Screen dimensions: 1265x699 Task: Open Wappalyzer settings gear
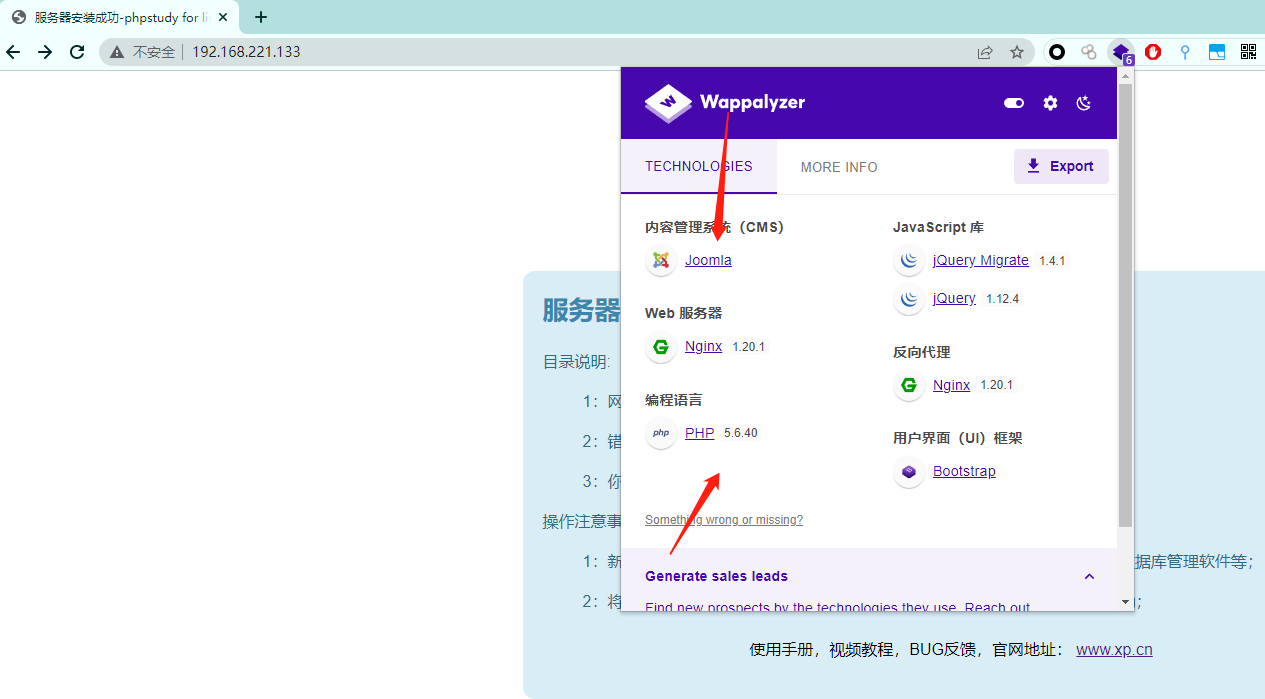pos(1050,103)
